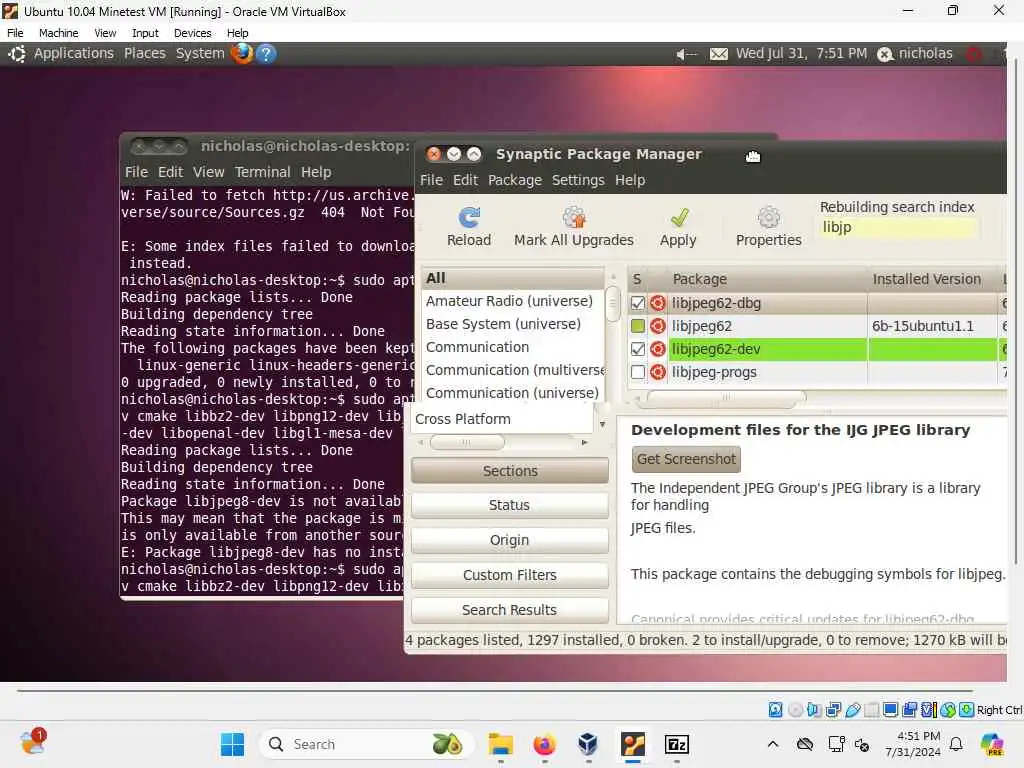Open VirtualBox Devices menu
Screen dimensions: 1024x768
(x=193, y=33)
